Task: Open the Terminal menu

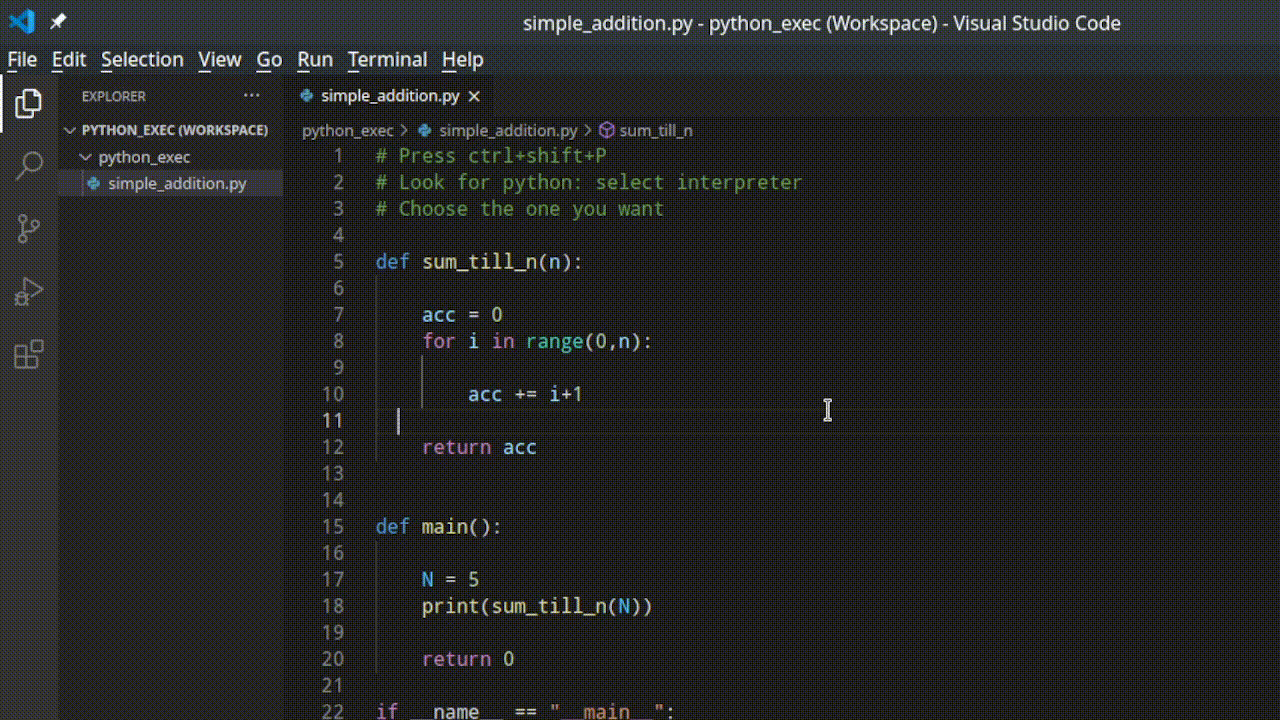Action: (x=387, y=59)
